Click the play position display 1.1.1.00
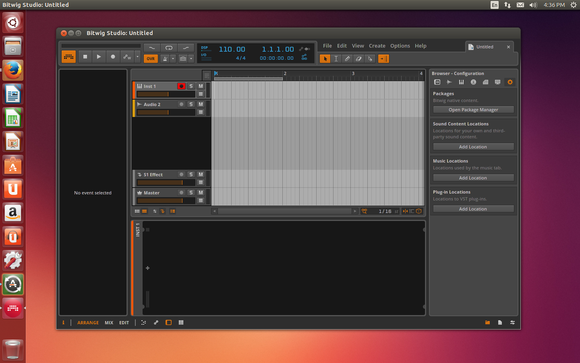580x363 pixels. (278, 49)
